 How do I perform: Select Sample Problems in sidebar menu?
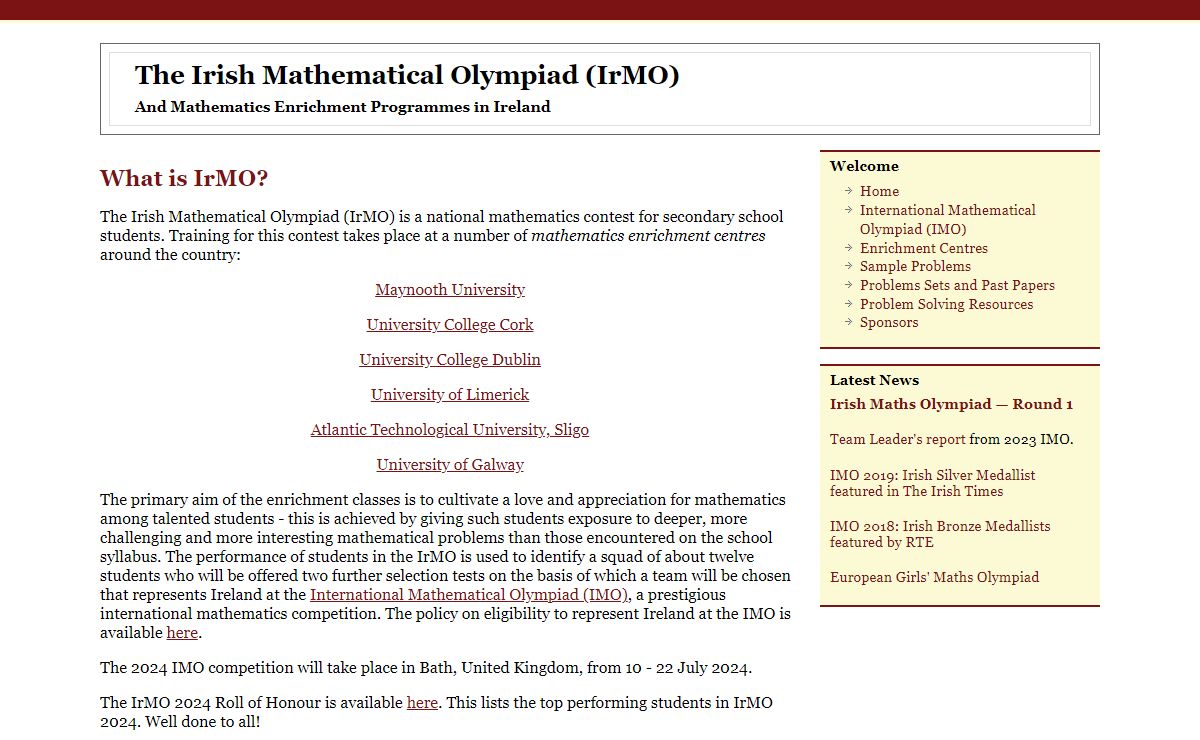click(x=915, y=266)
